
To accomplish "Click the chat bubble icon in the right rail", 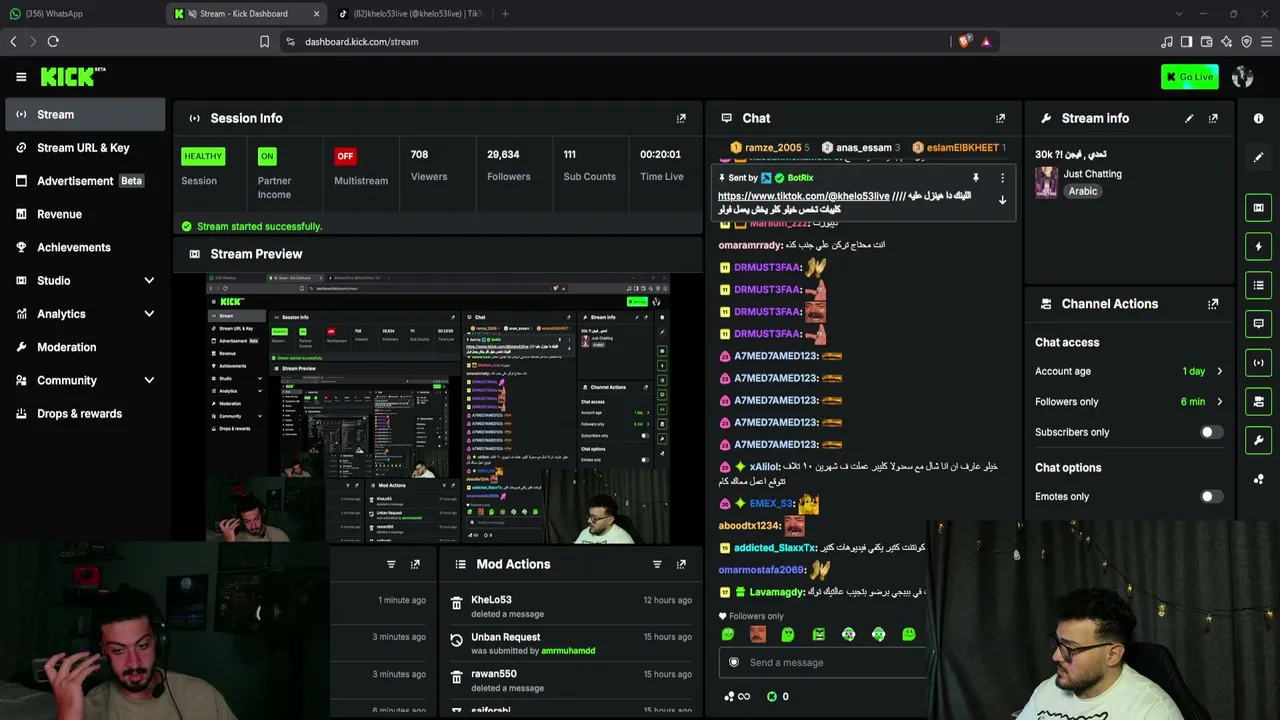I will [1258, 324].
